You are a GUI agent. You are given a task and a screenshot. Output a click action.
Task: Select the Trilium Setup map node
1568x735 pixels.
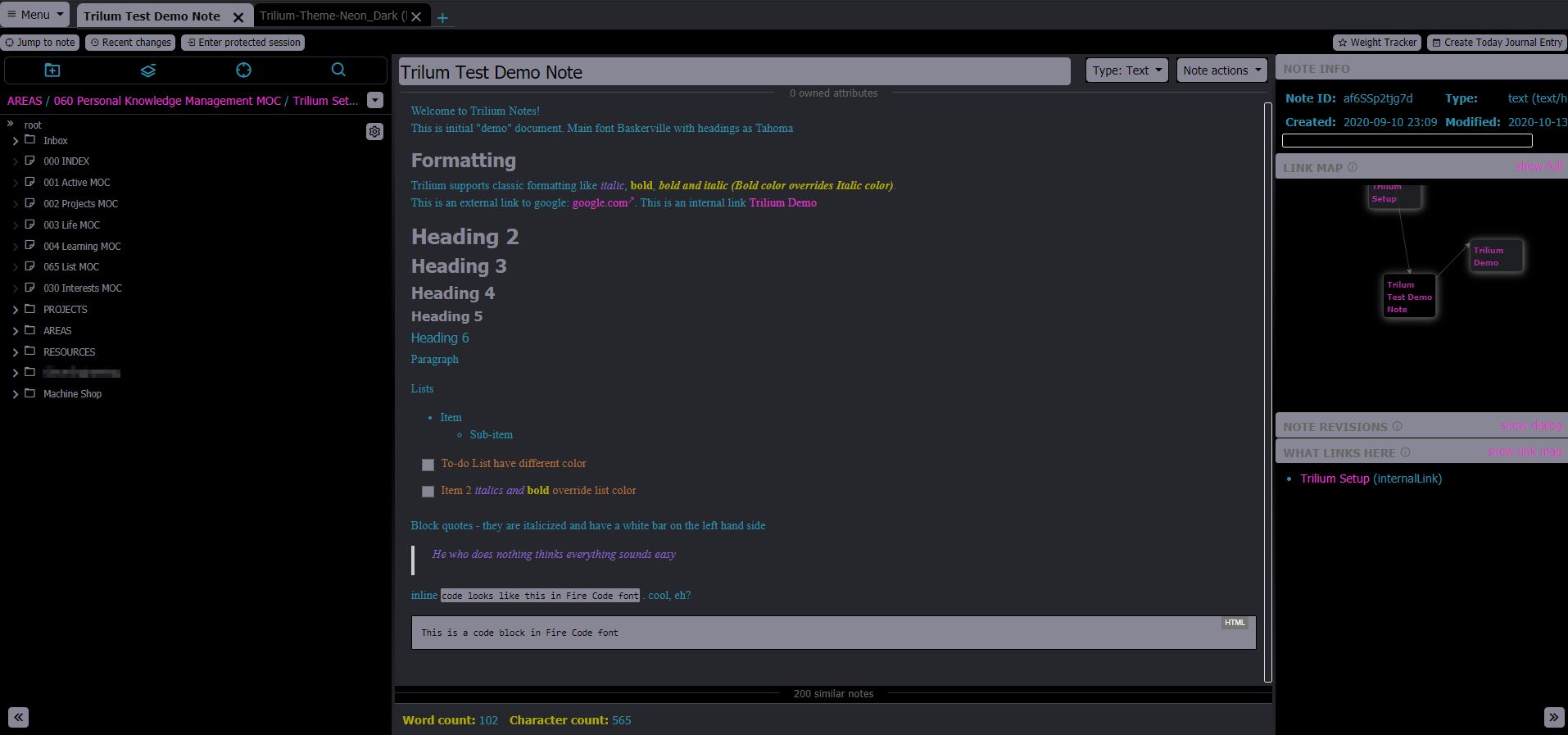coord(1395,195)
